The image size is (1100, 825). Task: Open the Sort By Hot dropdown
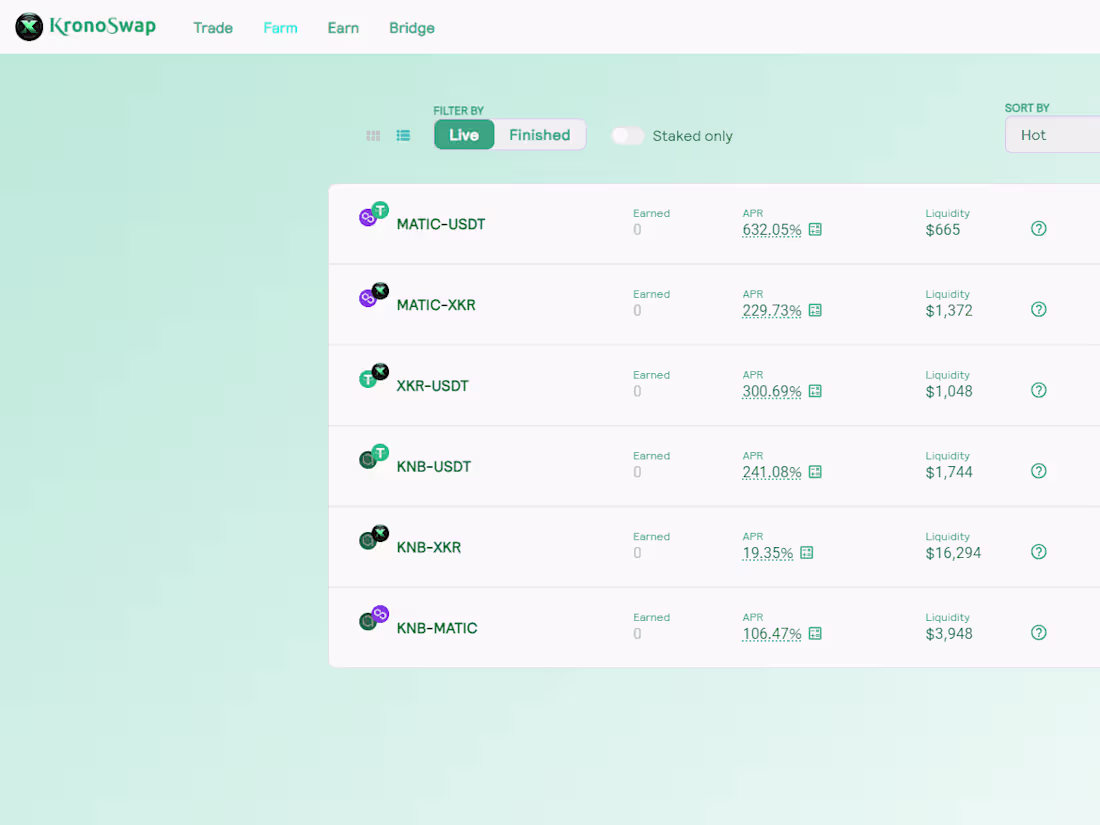tap(1052, 135)
